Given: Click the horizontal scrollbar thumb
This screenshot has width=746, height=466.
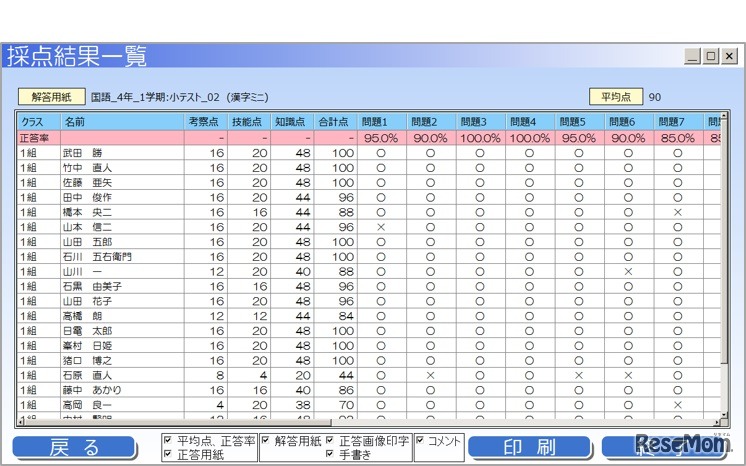Looking at the screenshot, I should tap(177, 422).
